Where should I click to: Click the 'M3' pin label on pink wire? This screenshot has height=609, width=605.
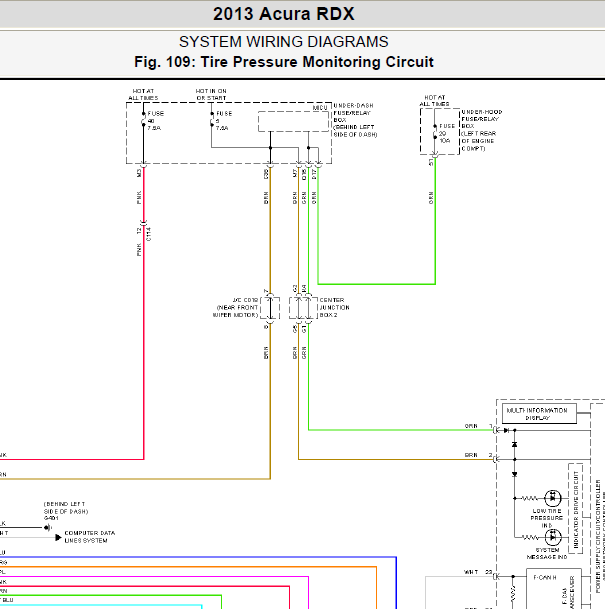[139, 173]
